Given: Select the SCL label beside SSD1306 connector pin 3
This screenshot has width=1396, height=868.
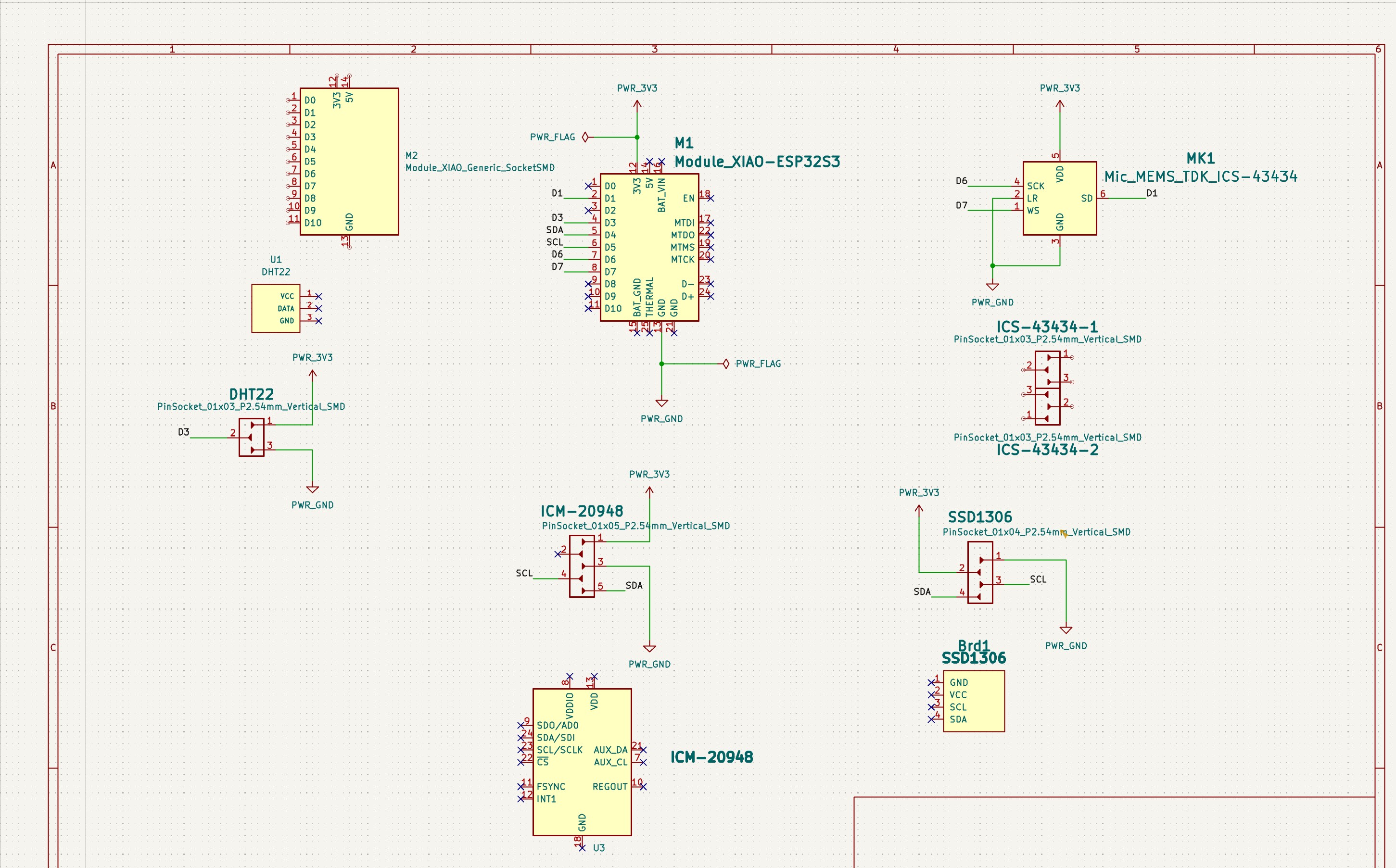Looking at the screenshot, I should [1038, 579].
